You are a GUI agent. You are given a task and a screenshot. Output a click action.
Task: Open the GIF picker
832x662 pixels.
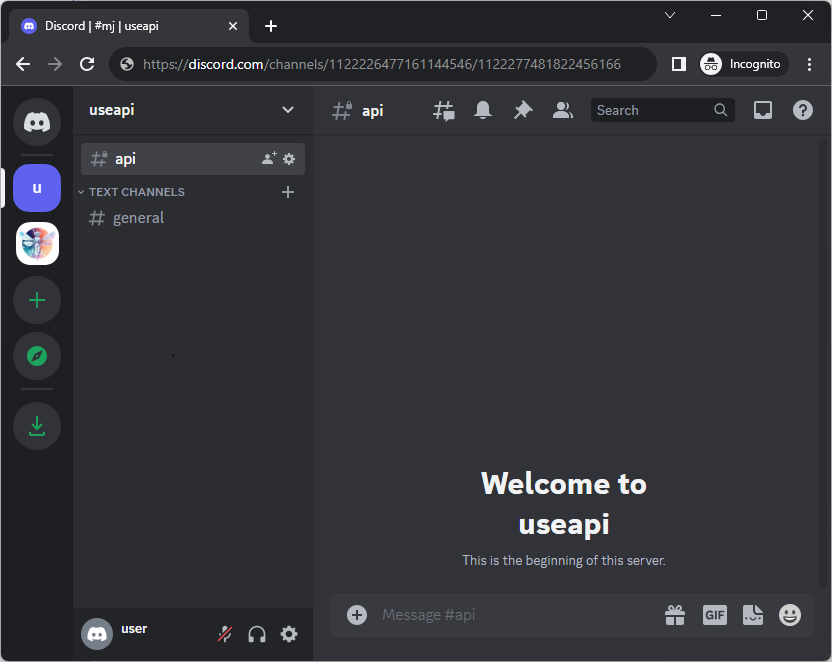click(x=714, y=615)
